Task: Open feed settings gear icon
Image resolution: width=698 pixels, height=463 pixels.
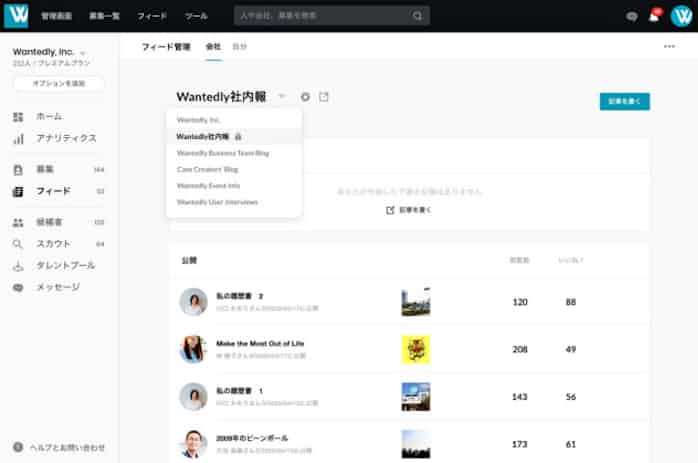Action: 305,97
